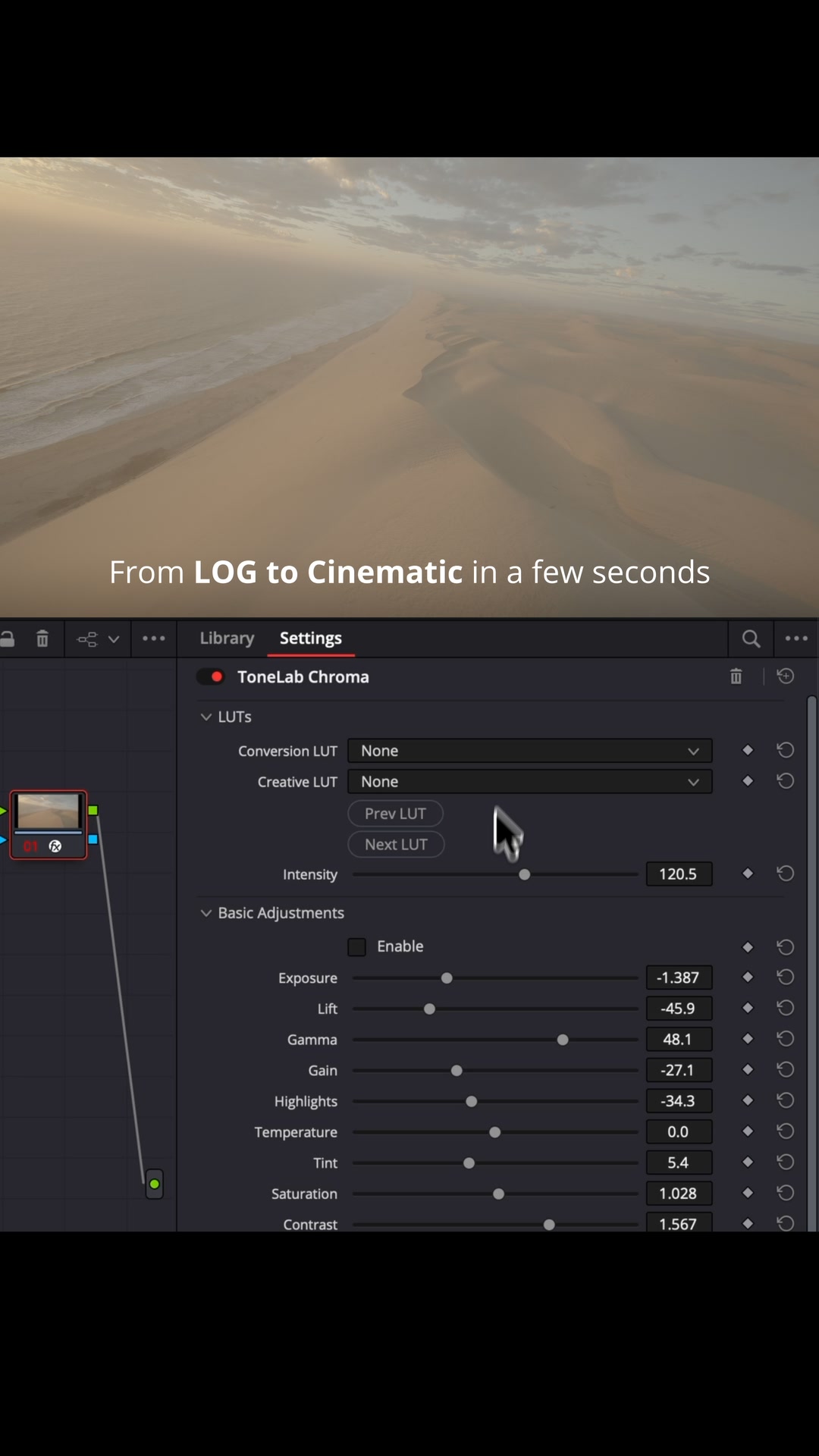Screen dimensions: 819x1456
Task: Reset the Exposure value
Action: (x=786, y=977)
